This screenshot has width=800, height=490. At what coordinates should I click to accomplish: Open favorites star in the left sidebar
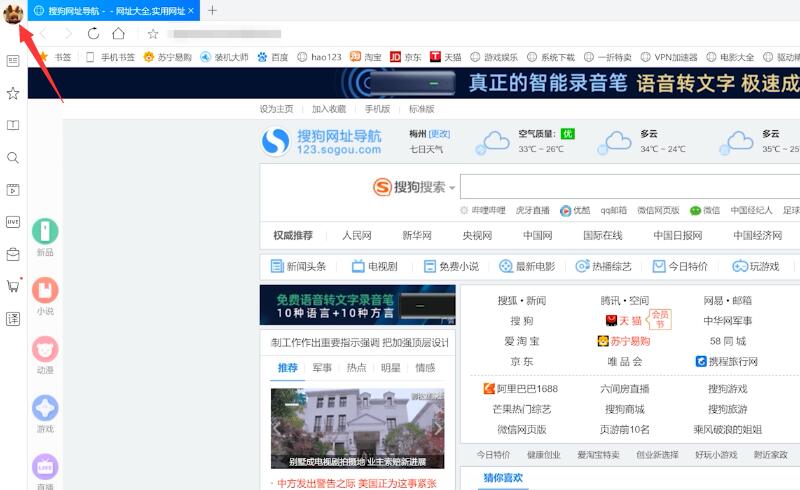click(13, 93)
